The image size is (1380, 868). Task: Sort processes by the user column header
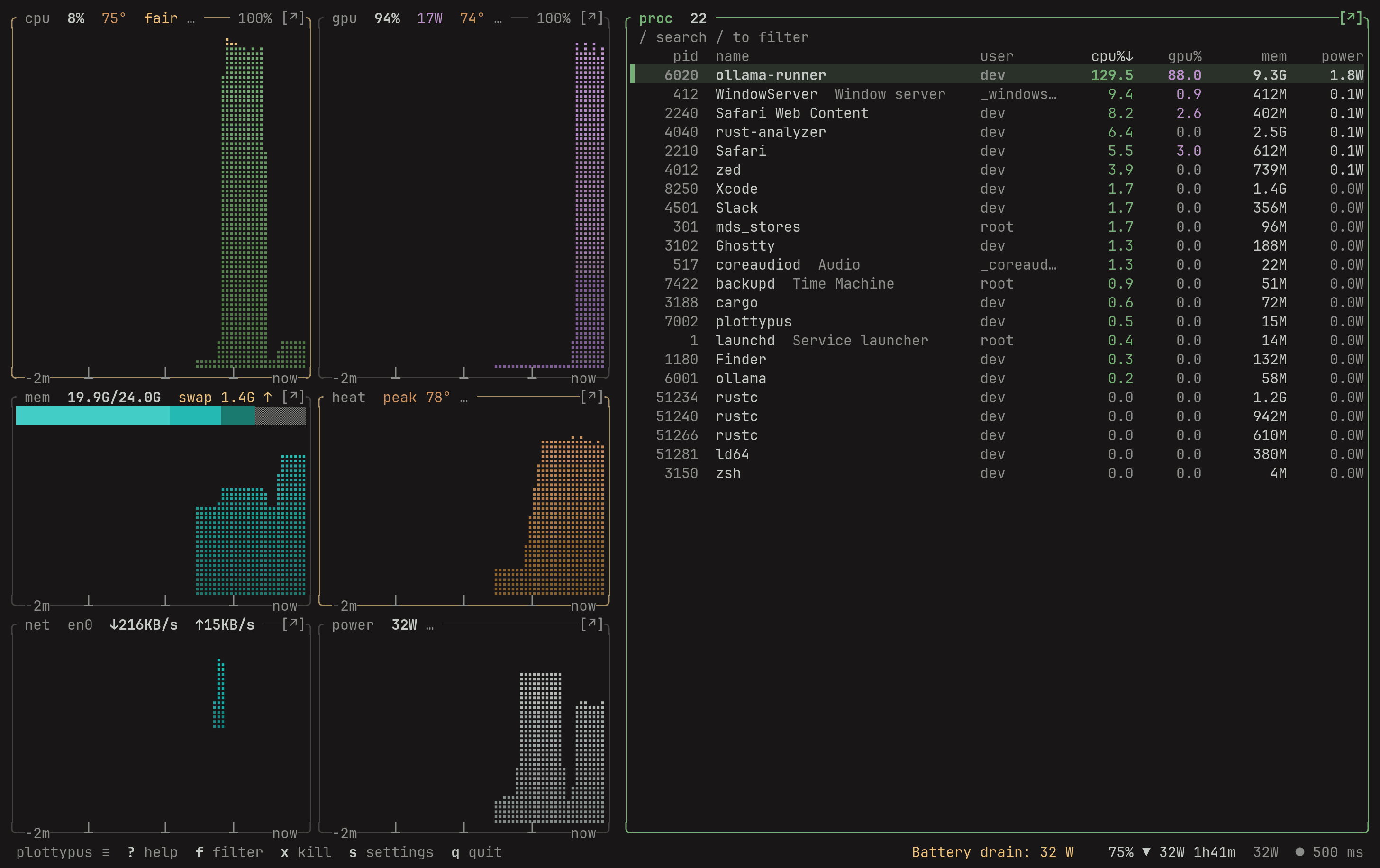coord(997,56)
